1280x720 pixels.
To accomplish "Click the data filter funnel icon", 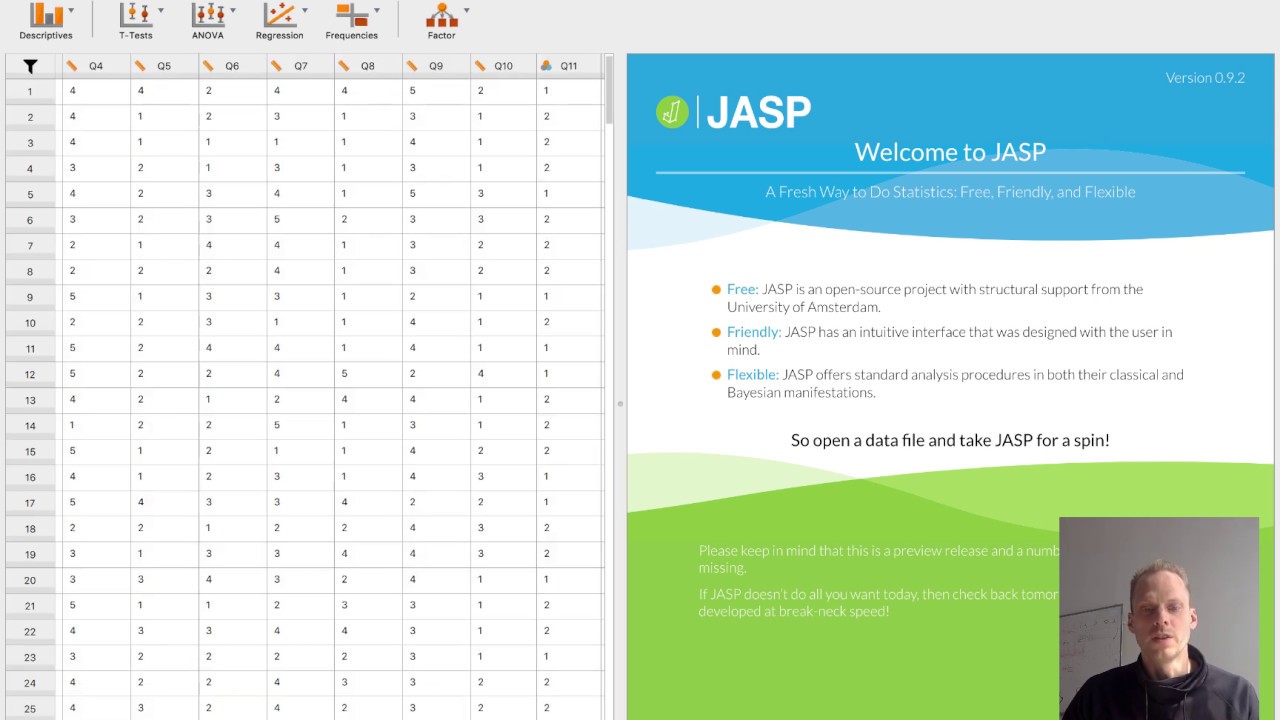I will point(30,66).
